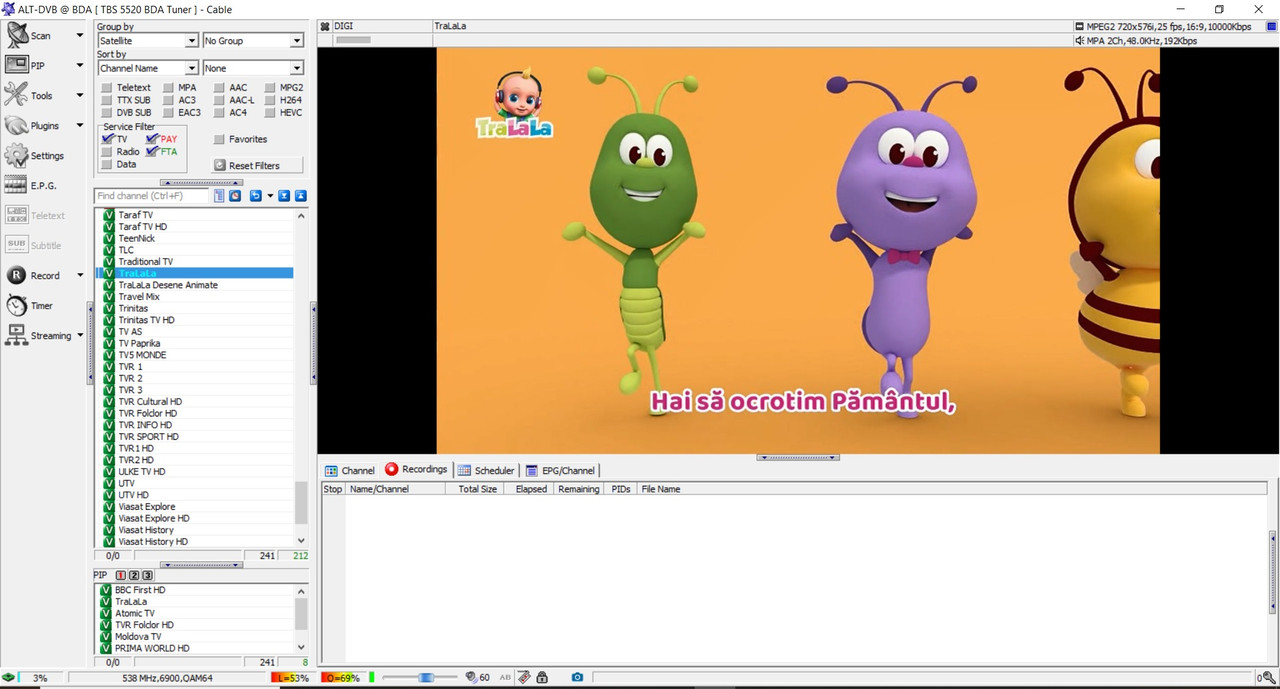
Task: Open the None sort dropdown
Action: point(253,68)
